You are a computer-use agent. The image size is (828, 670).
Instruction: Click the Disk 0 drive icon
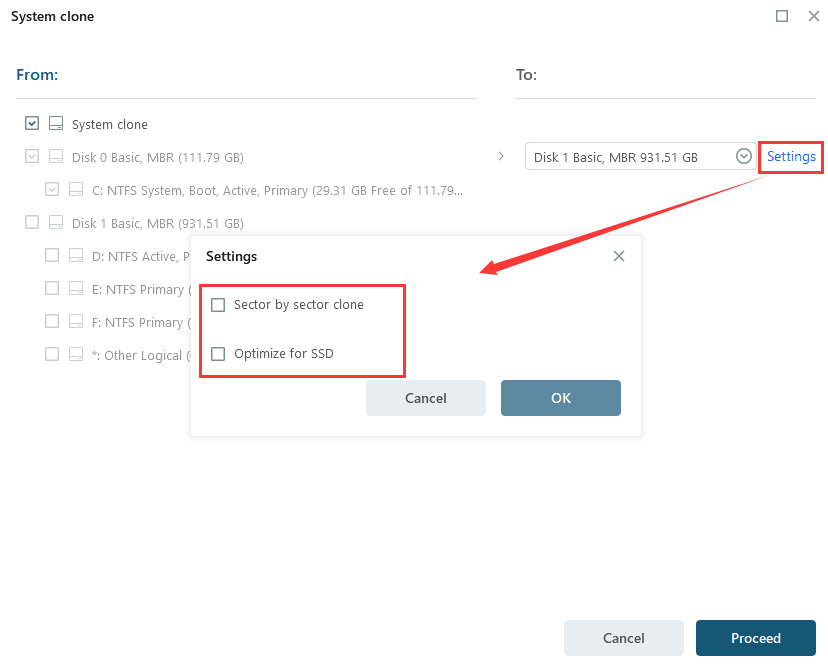[x=56, y=157]
